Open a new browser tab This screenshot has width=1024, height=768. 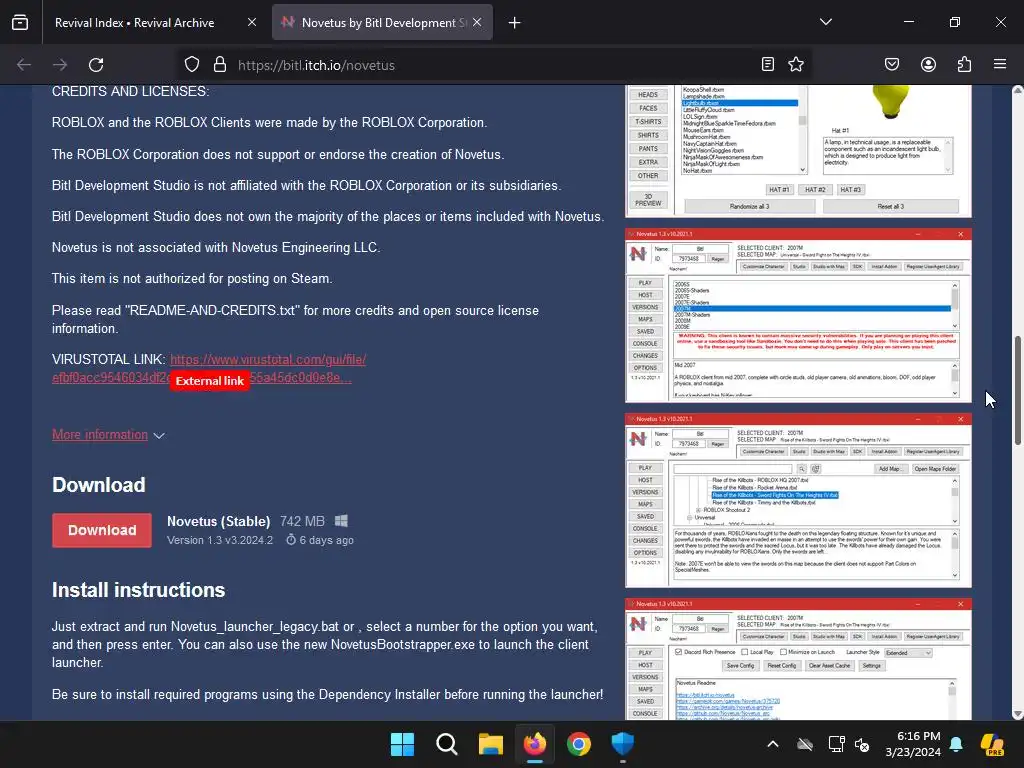point(515,23)
